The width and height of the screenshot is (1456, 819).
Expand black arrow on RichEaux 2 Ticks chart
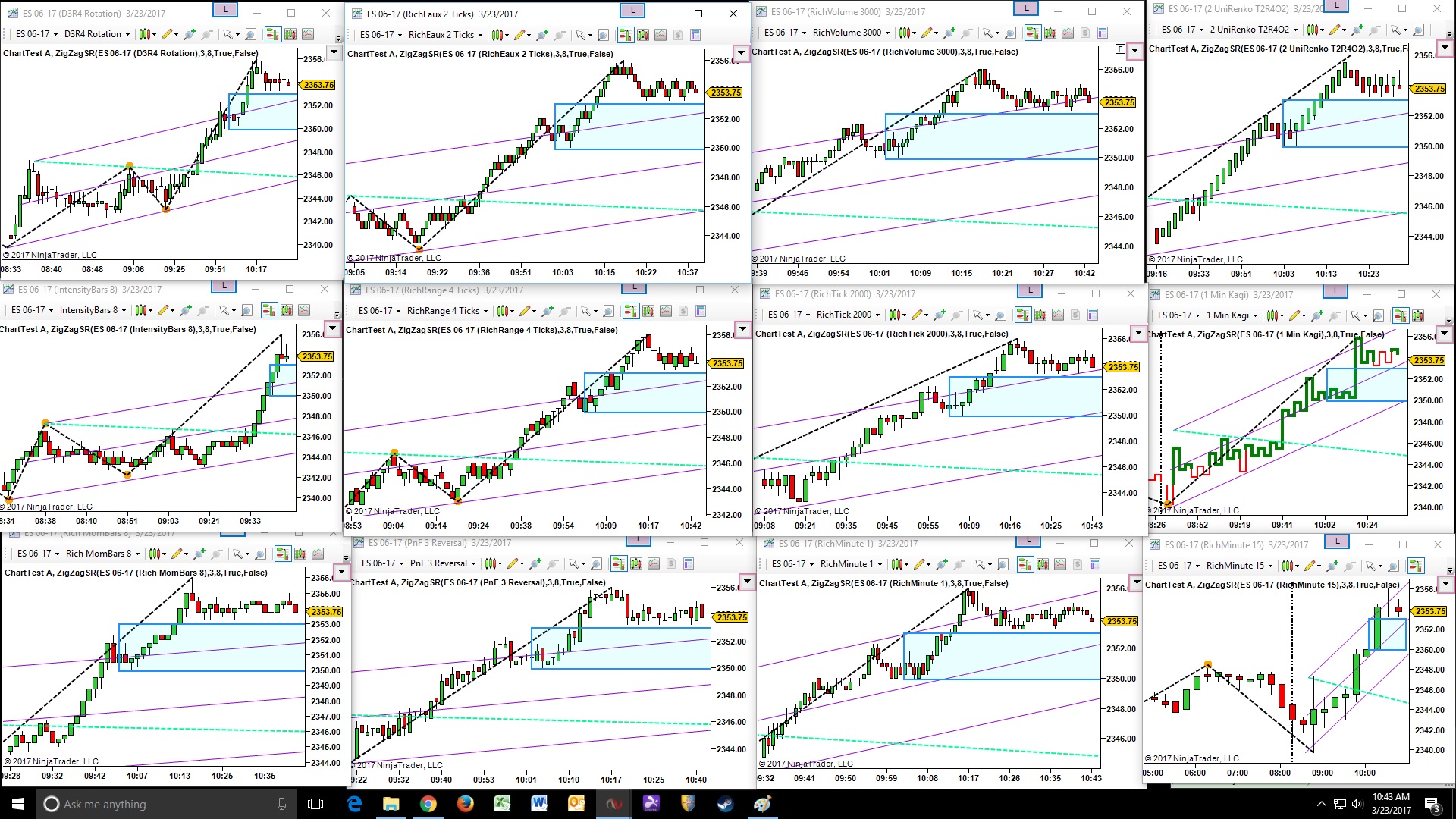pos(742,53)
